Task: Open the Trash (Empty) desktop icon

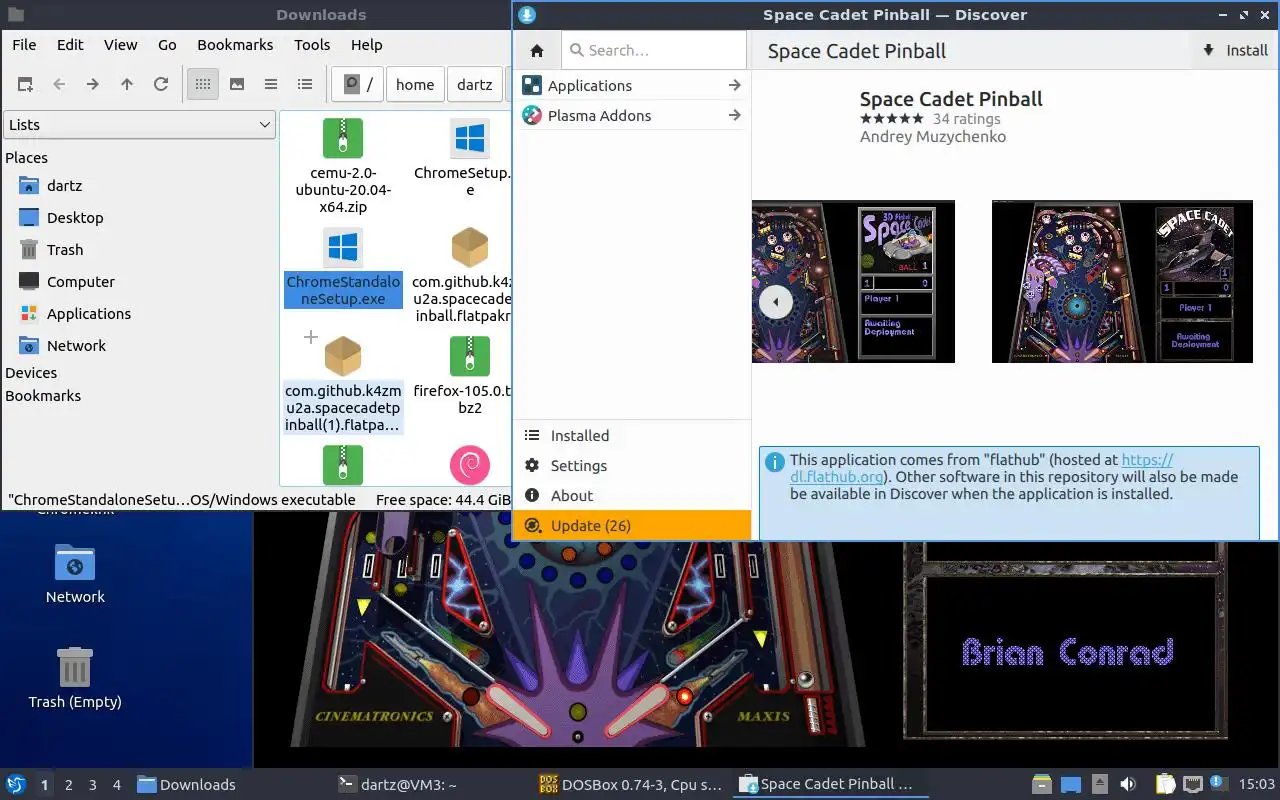Action: [75, 677]
